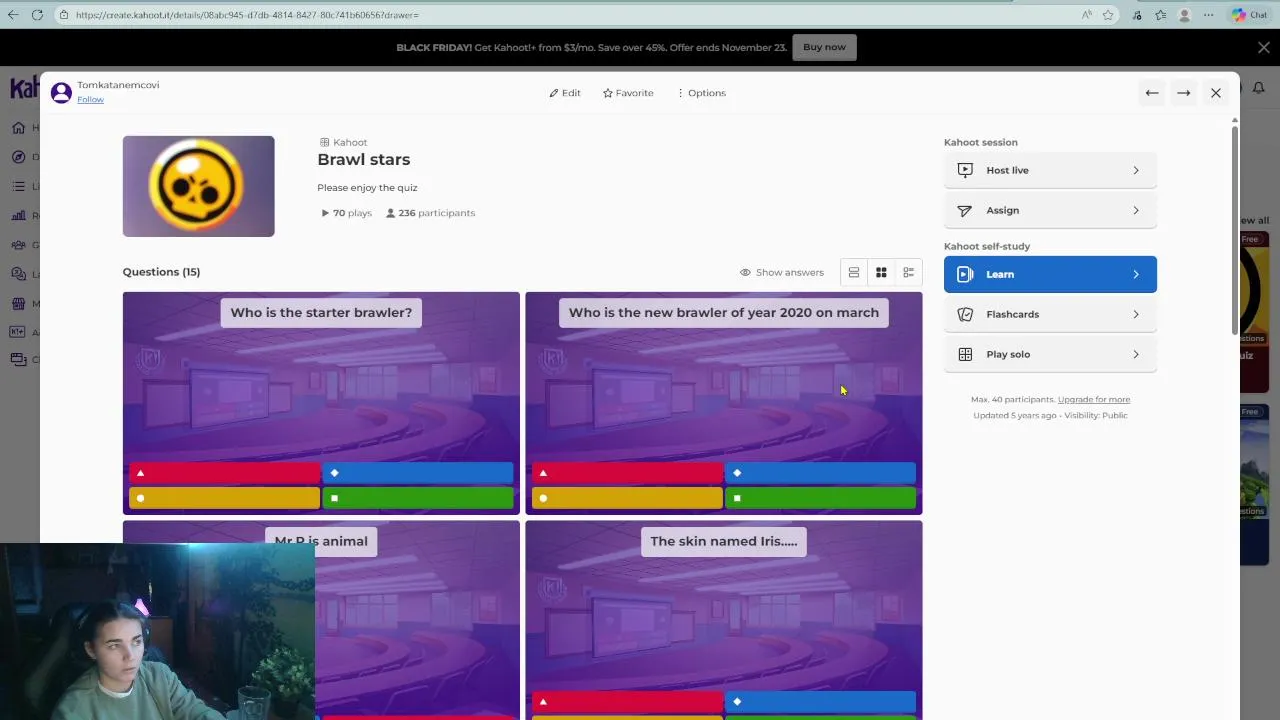Expand the Flashcards chevron
The height and width of the screenshot is (720, 1280).
(1136, 314)
